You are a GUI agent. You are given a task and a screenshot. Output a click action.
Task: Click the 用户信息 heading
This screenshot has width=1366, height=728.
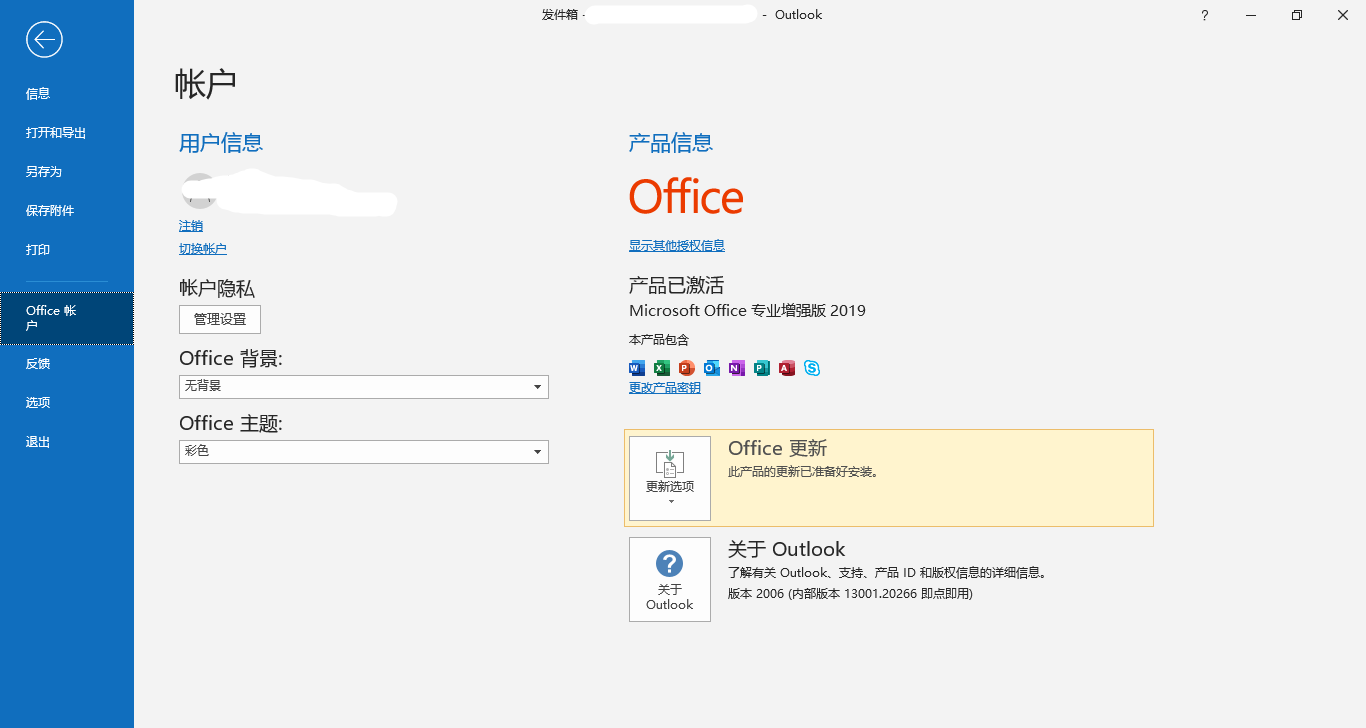click(221, 143)
